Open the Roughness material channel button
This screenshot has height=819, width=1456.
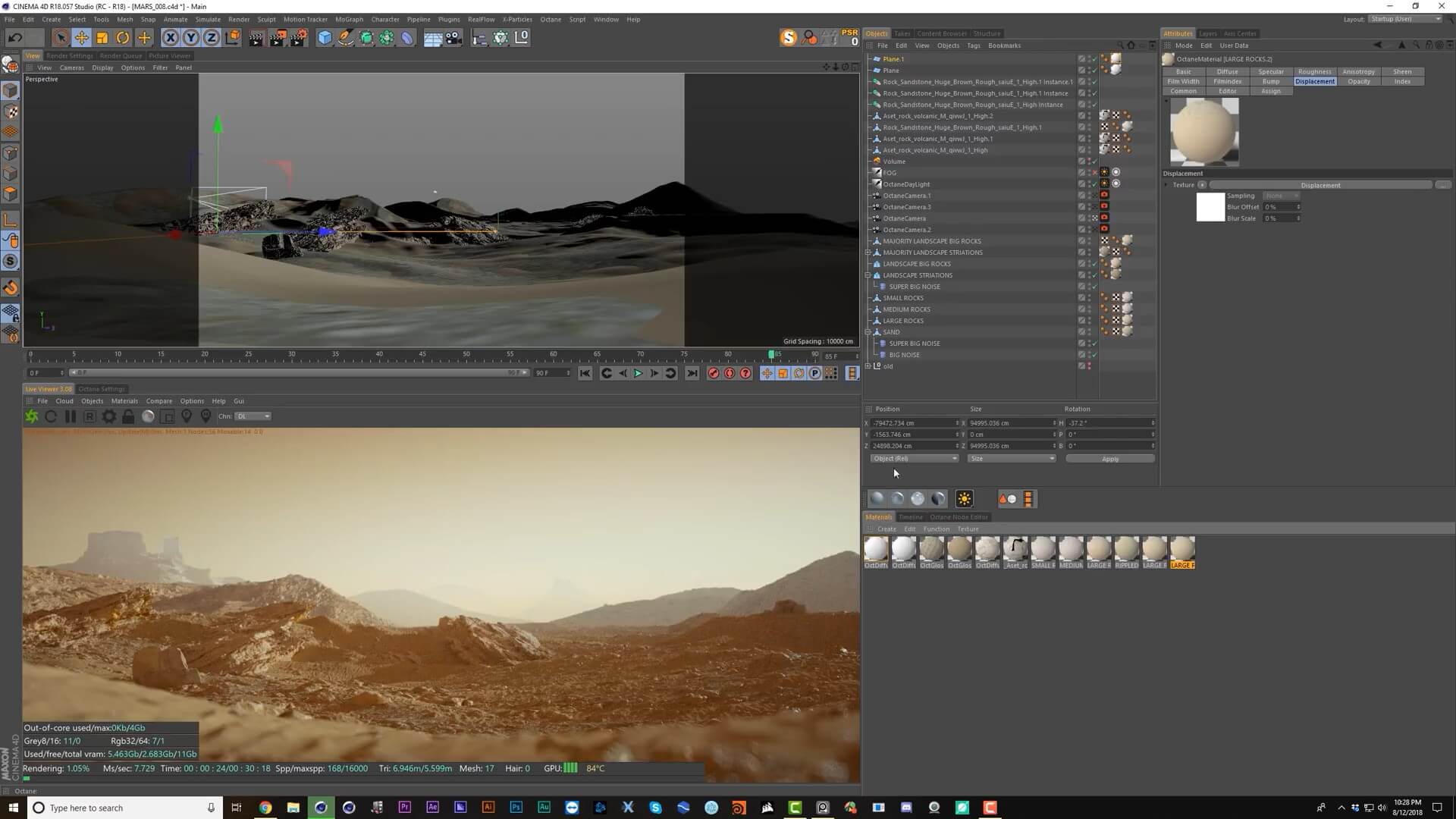[x=1314, y=71]
